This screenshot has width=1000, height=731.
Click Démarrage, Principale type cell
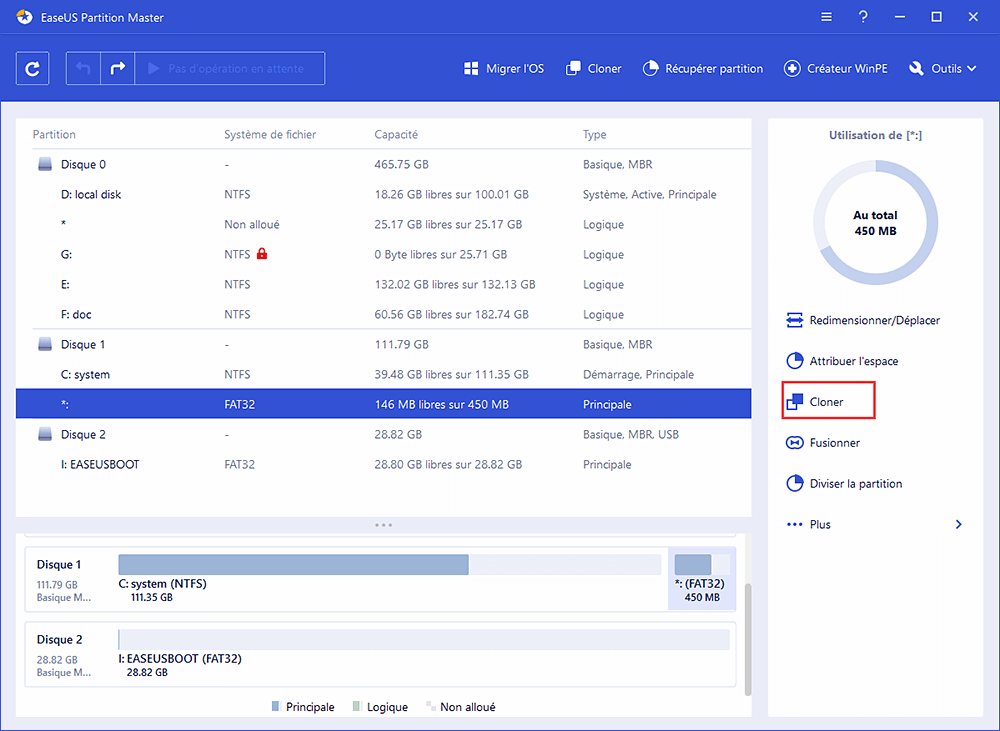[x=638, y=374]
